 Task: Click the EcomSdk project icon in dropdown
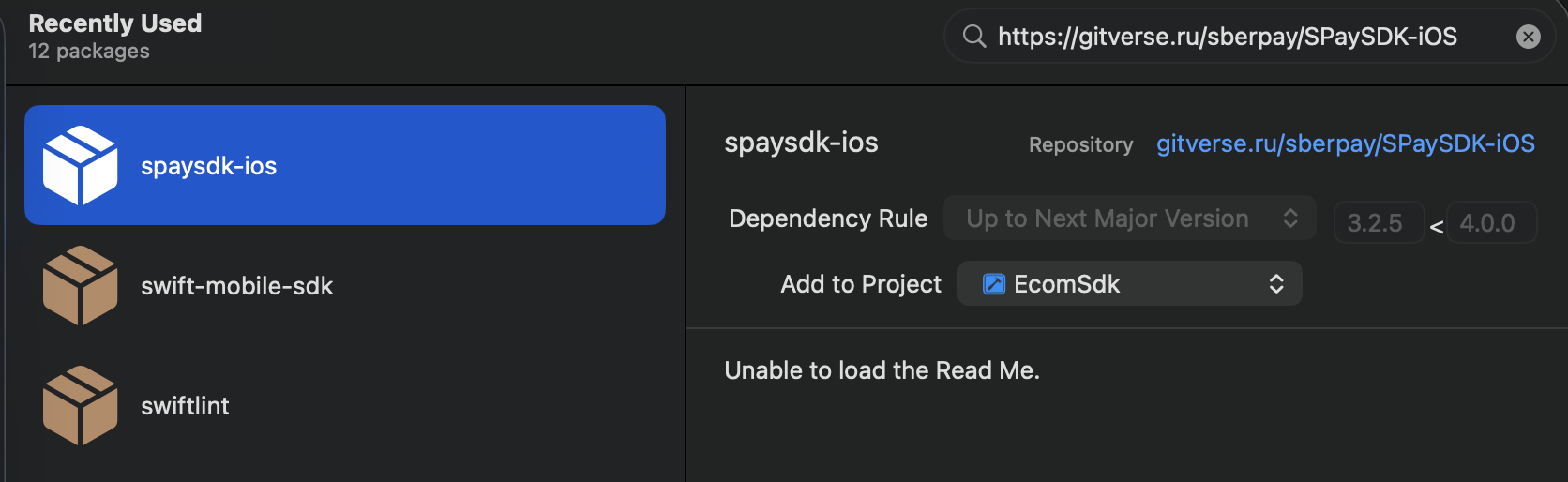(x=993, y=284)
